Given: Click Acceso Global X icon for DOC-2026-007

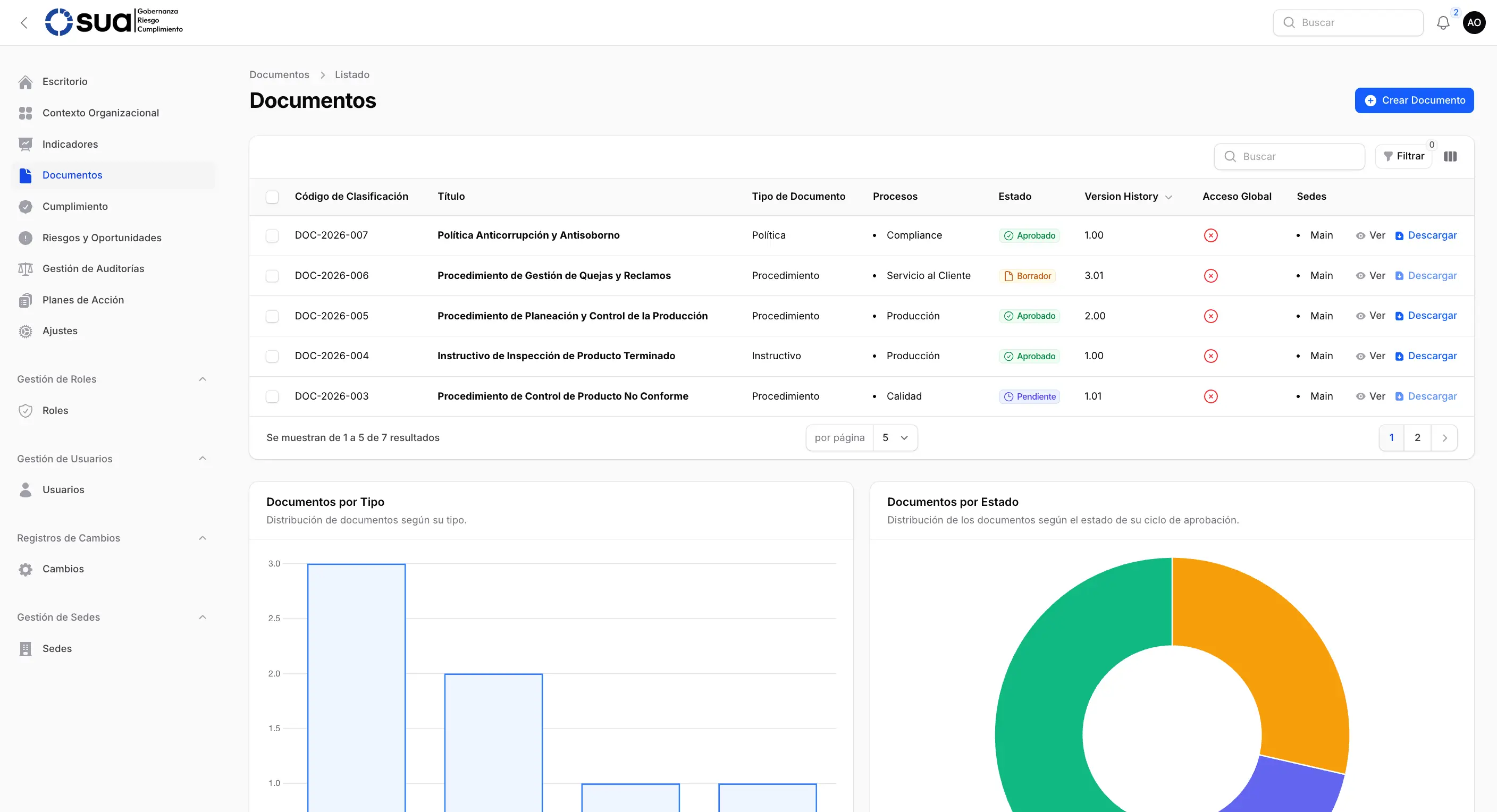Looking at the screenshot, I should tap(1210, 235).
